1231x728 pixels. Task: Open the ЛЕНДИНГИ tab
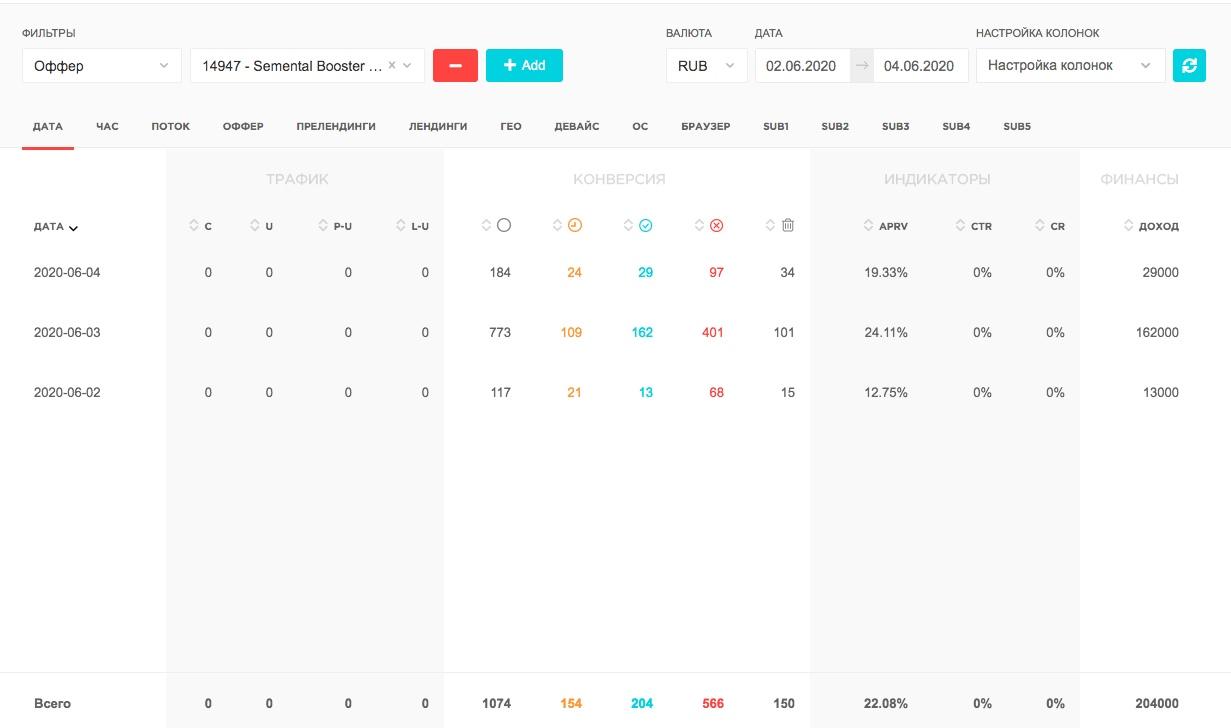pyautogui.click(x=438, y=127)
